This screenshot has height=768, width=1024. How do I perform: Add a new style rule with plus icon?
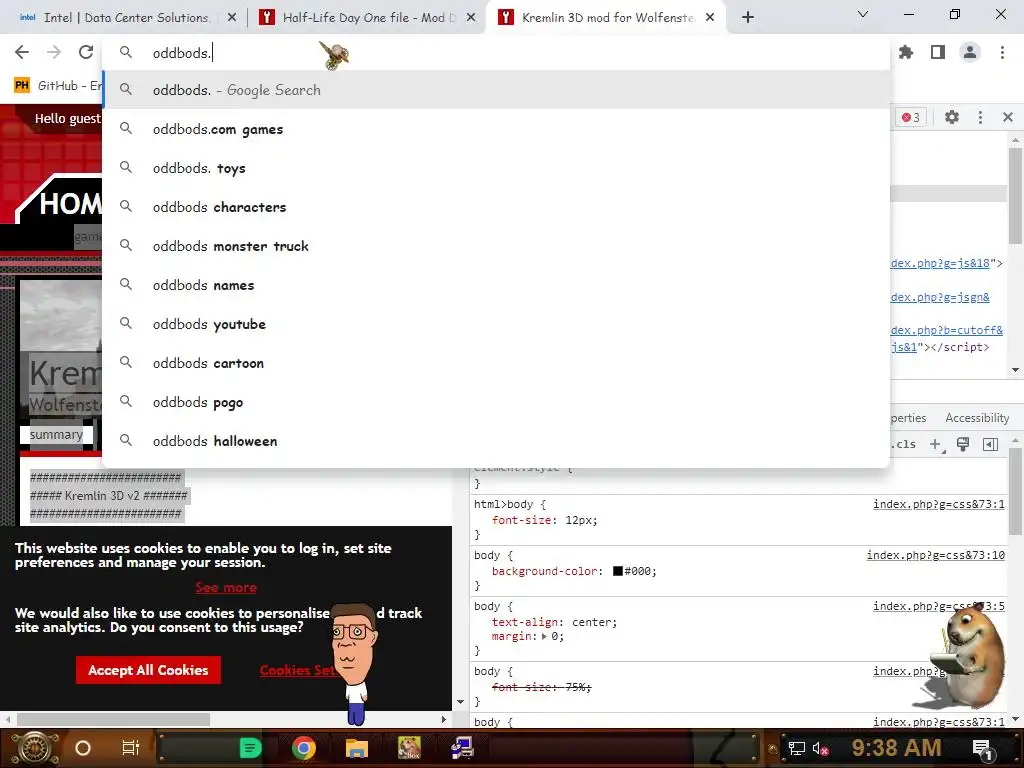pos(936,444)
